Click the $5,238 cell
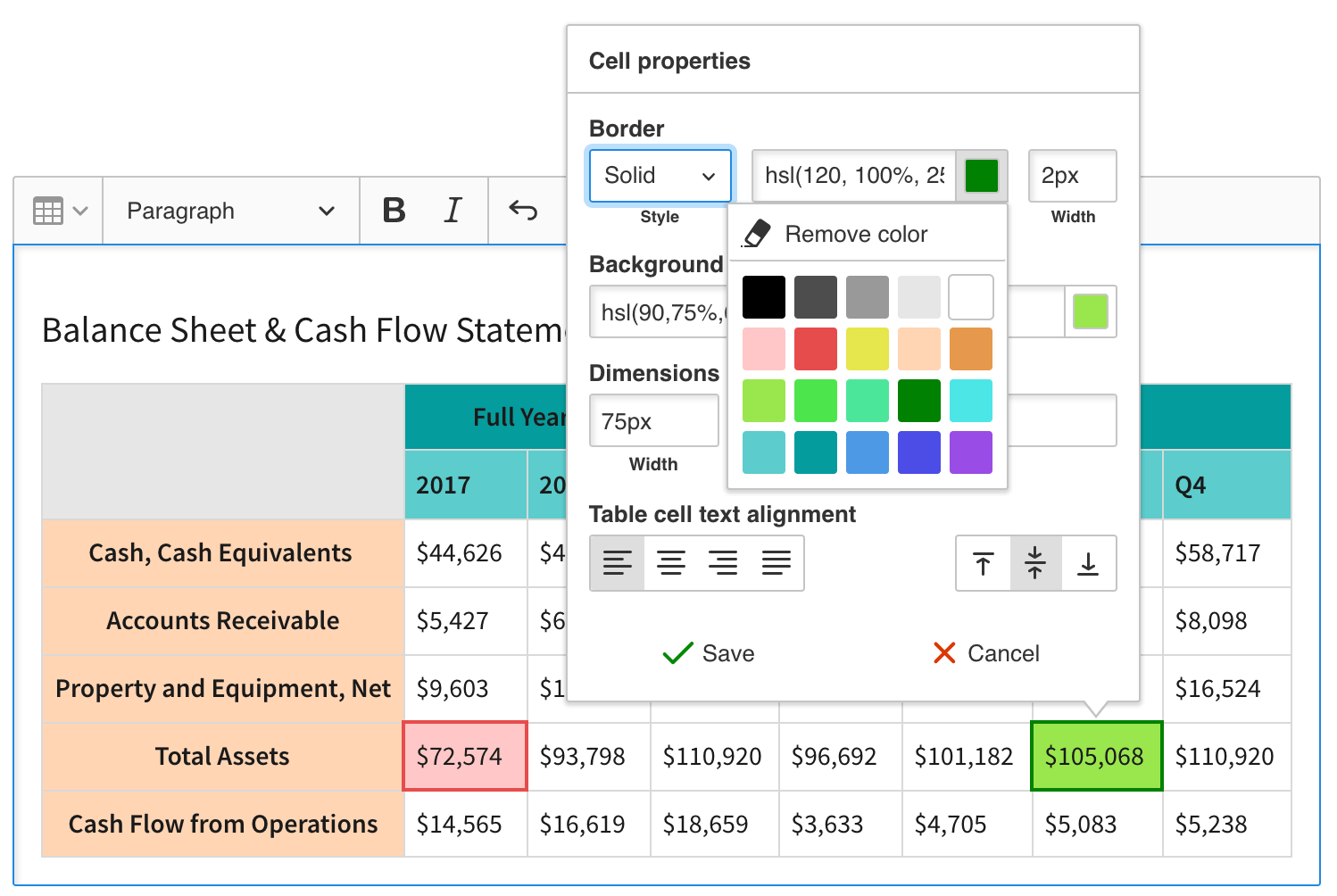Image resolution: width=1337 pixels, height=896 pixels. pos(1227,824)
